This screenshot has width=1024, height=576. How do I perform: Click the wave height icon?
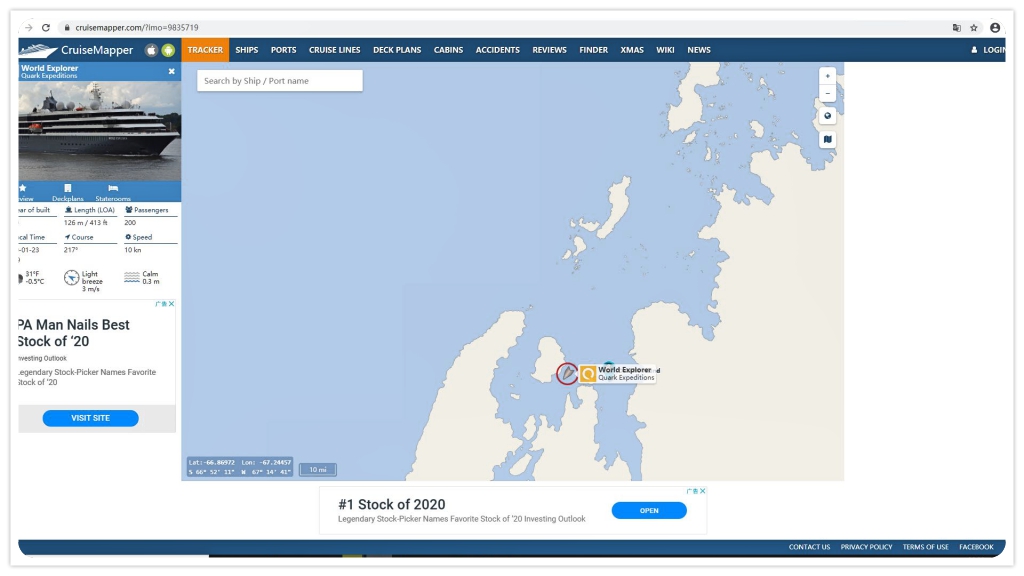coord(132,278)
